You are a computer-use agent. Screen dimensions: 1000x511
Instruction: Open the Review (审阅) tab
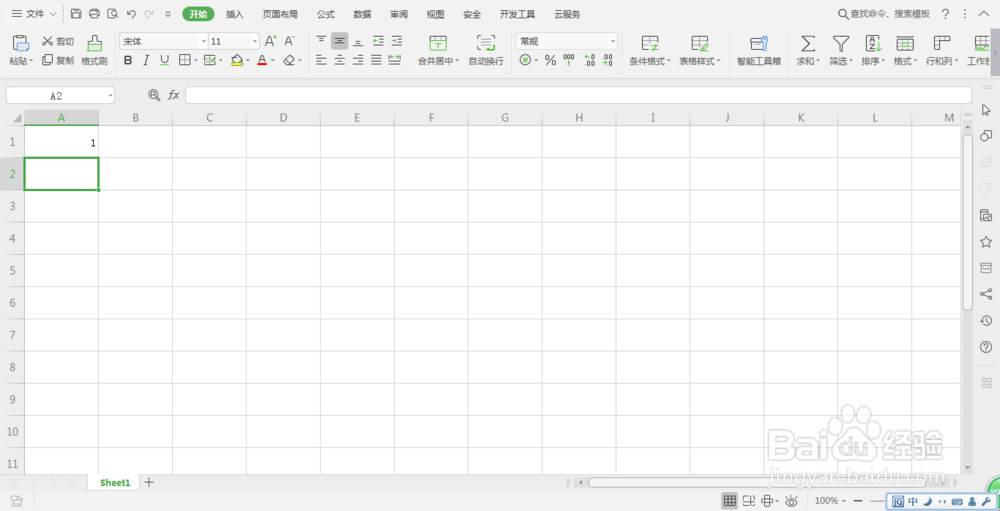(x=399, y=14)
